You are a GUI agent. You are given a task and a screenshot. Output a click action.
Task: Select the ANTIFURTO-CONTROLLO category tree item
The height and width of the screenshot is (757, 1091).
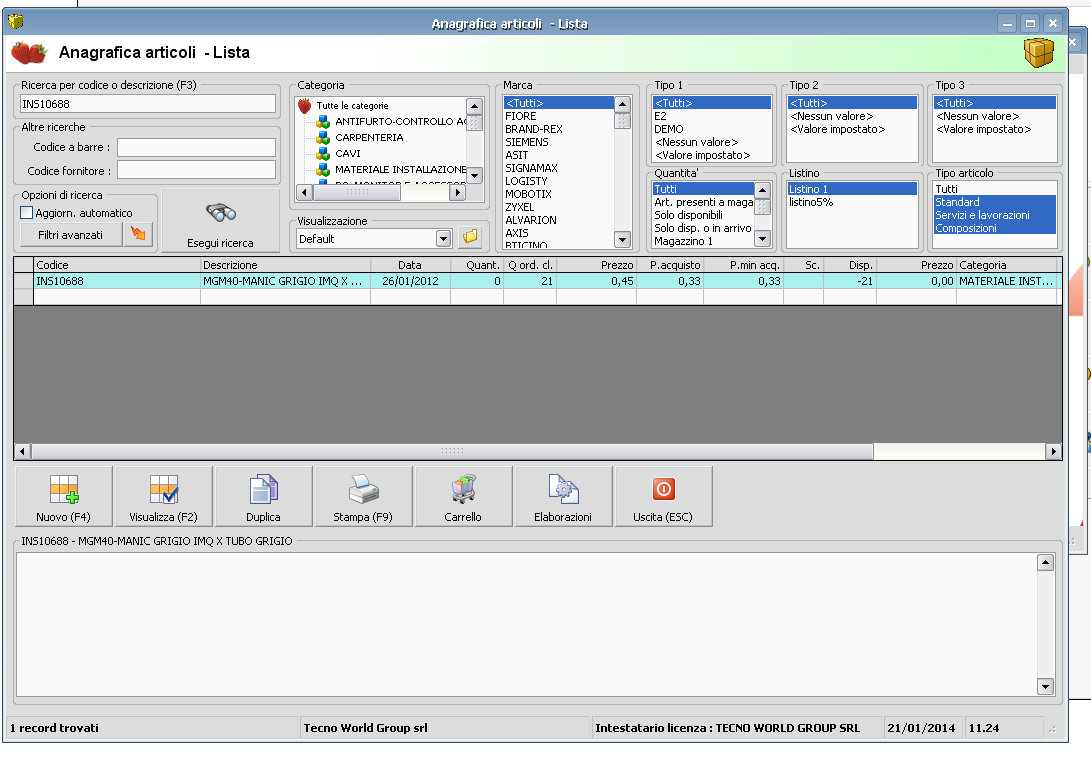[x=399, y=122]
